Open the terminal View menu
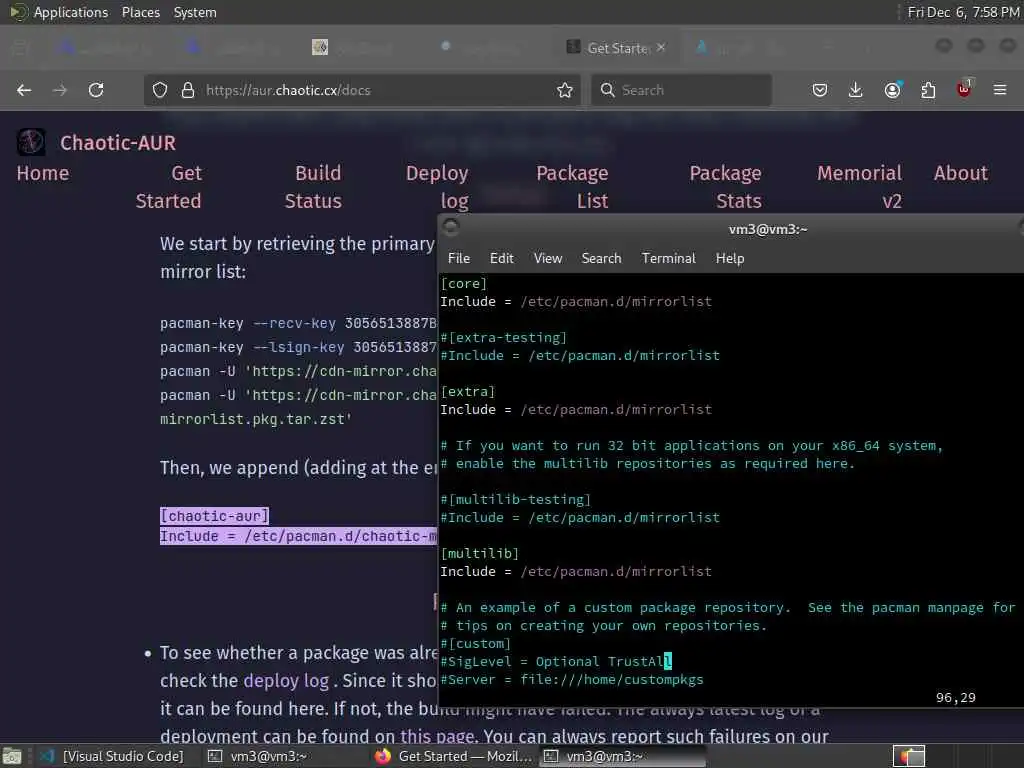Screen dimensions: 1024x768 pyautogui.click(x=548, y=259)
